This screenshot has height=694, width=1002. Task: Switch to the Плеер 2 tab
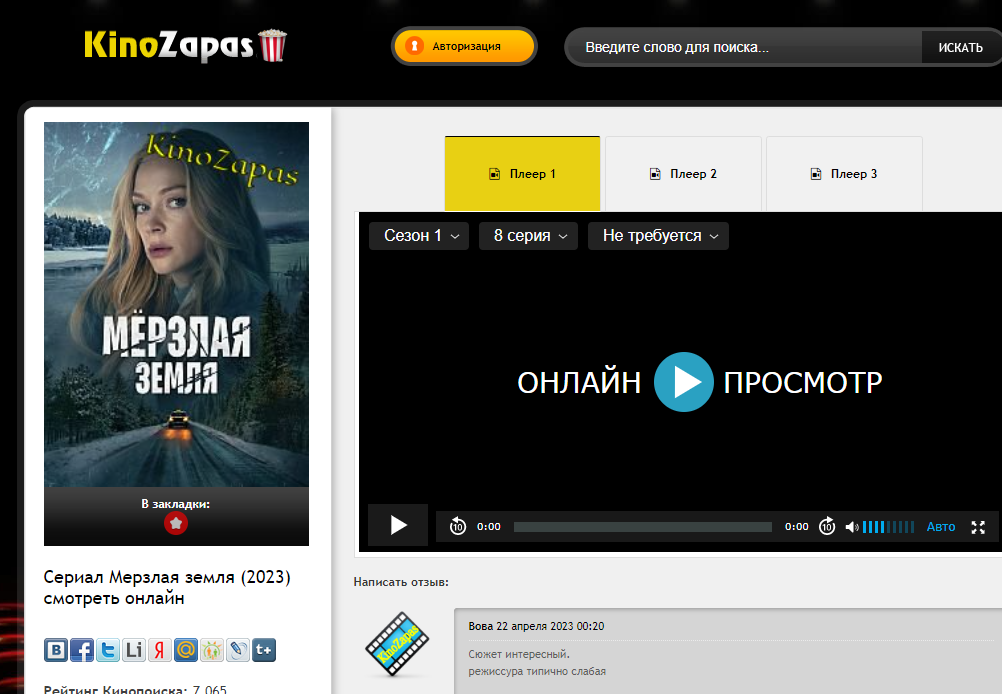pyautogui.click(x=683, y=174)
